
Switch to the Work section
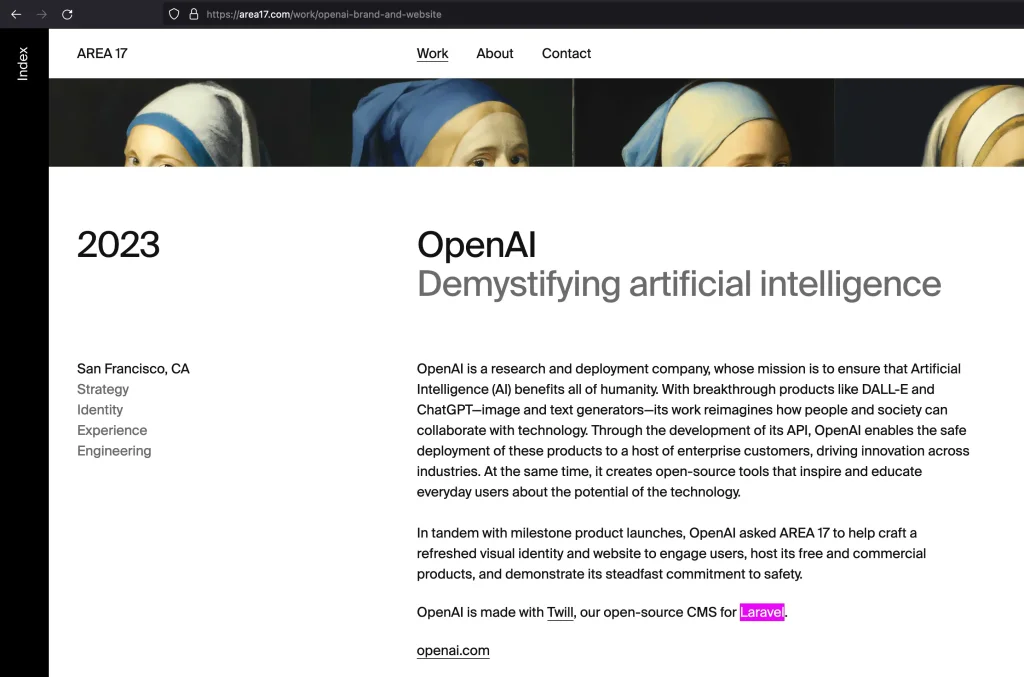pyautogui.click(x=432, y=53)
